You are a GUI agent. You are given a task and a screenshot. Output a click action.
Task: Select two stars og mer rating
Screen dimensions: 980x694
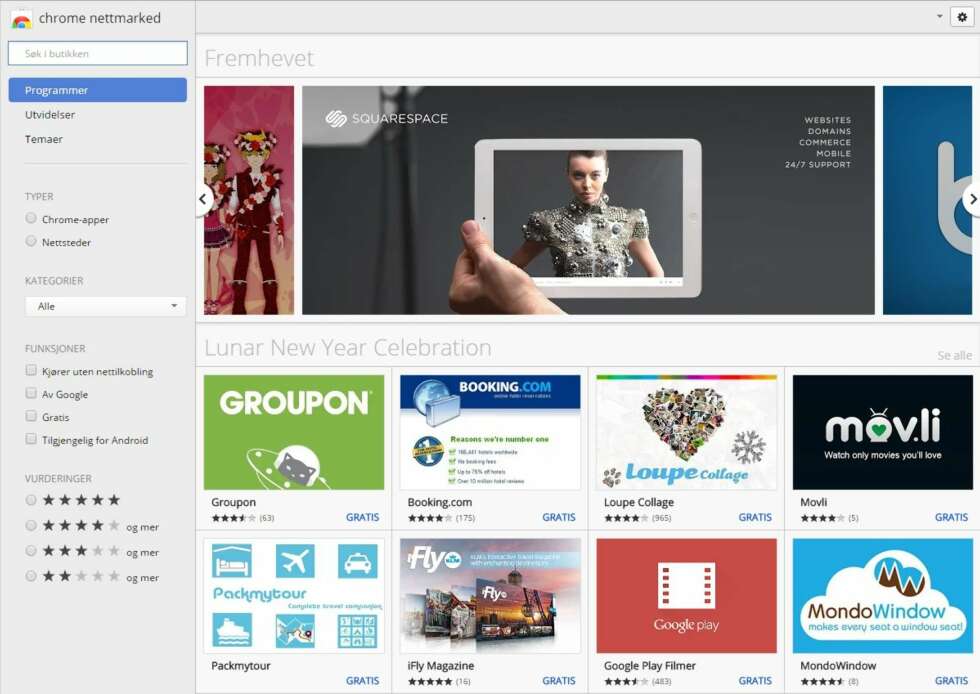tap(31, 576)
